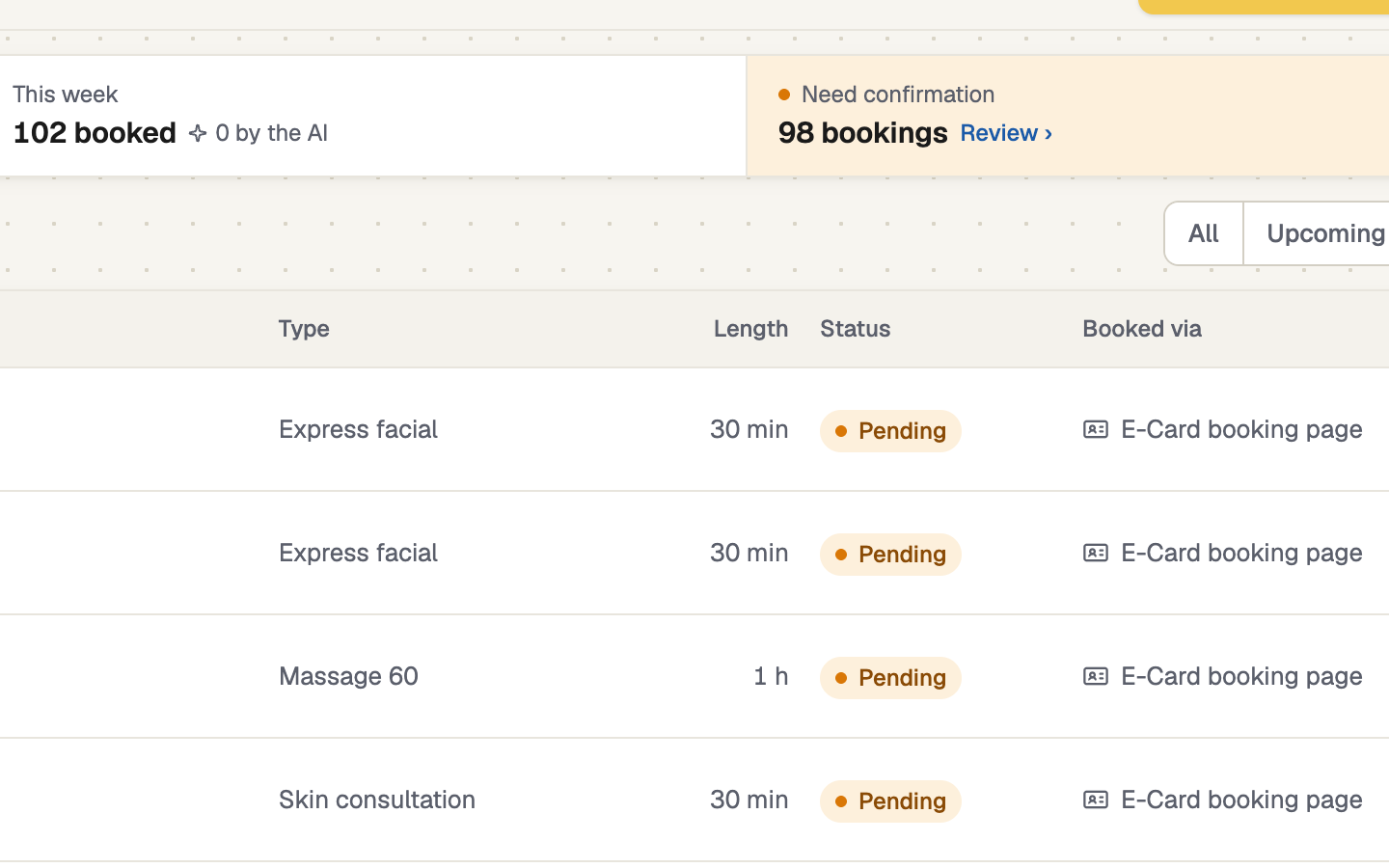The width and height of the screenshot is (1389, 868).
Task: Open the Review link for bookings needing confirmation
Action: [1006, 133]
